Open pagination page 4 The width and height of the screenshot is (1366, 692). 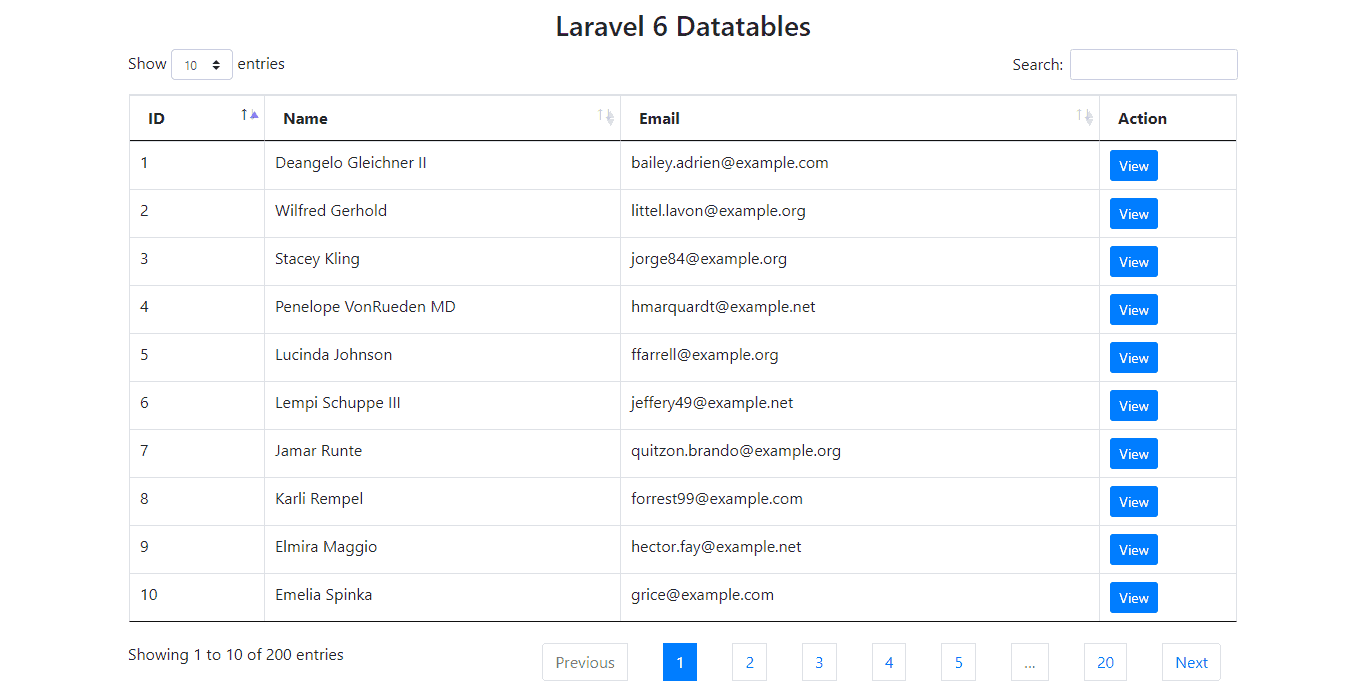coord(889,662)
